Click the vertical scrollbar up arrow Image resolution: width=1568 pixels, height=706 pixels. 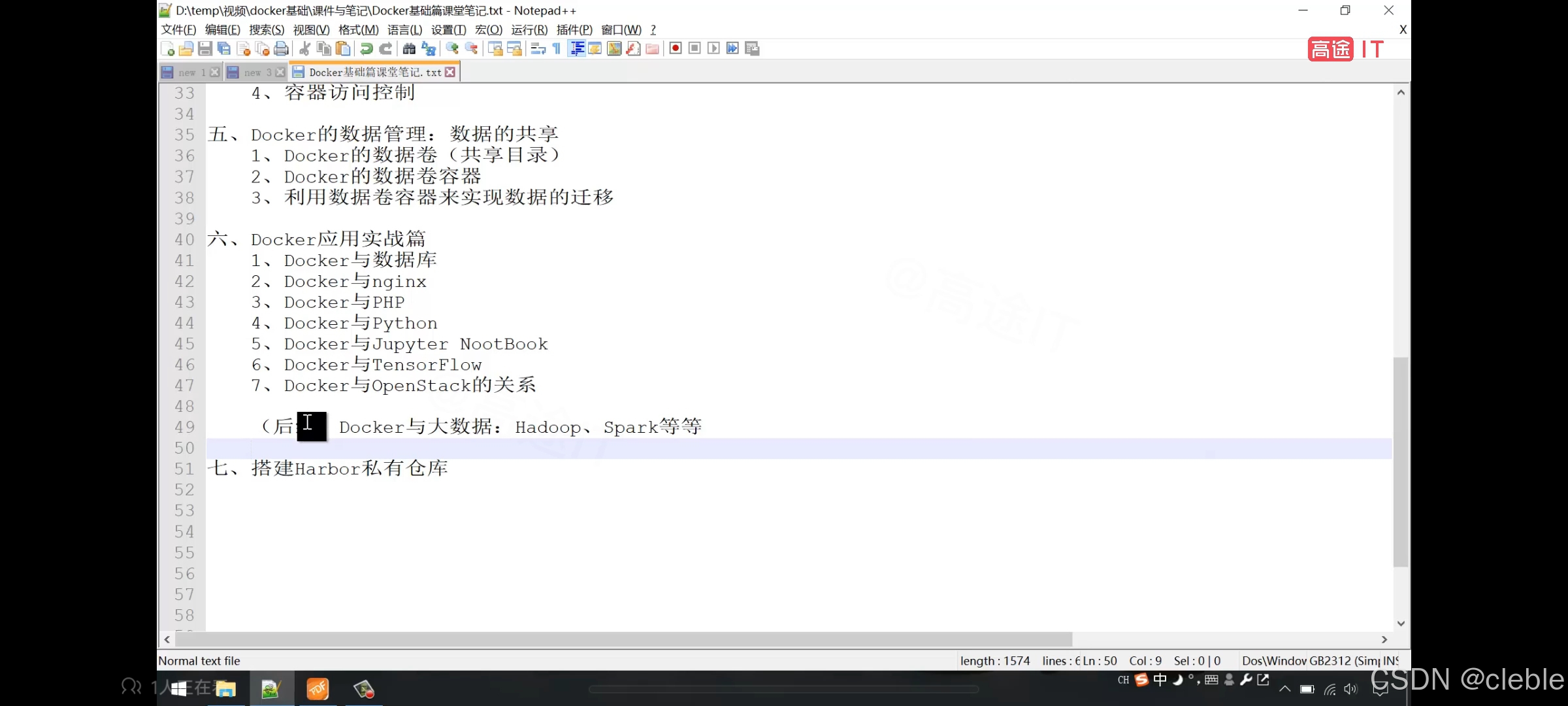1401,93
